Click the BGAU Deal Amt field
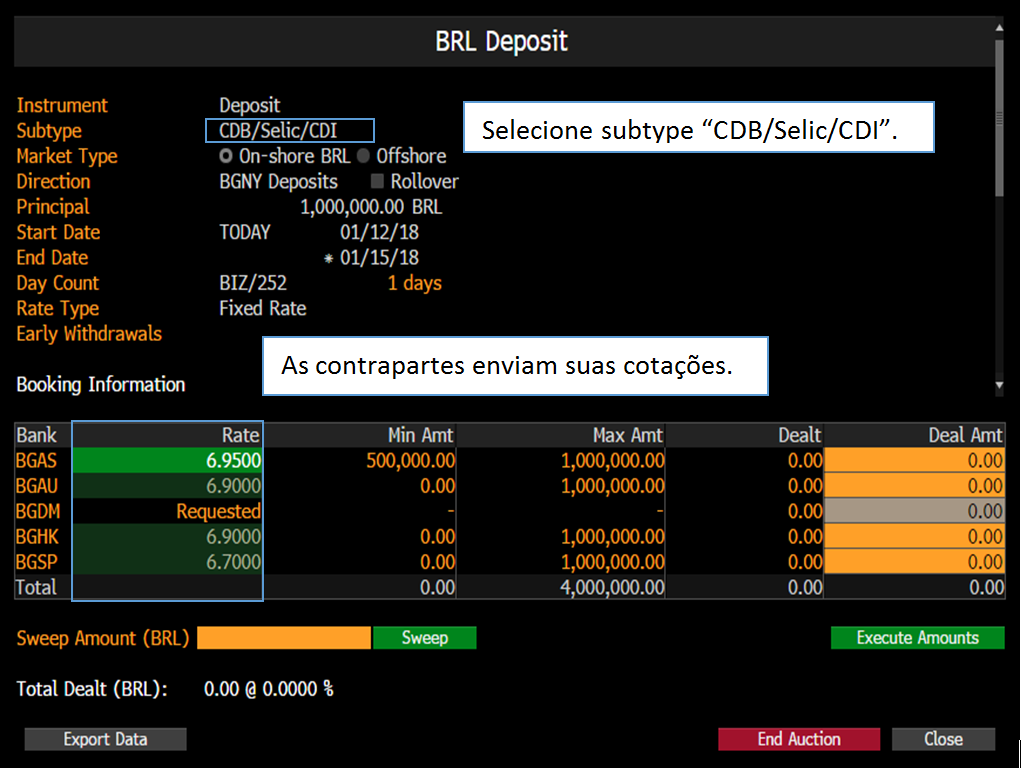Screen dimensions: 1021x768 coord(914,486)
